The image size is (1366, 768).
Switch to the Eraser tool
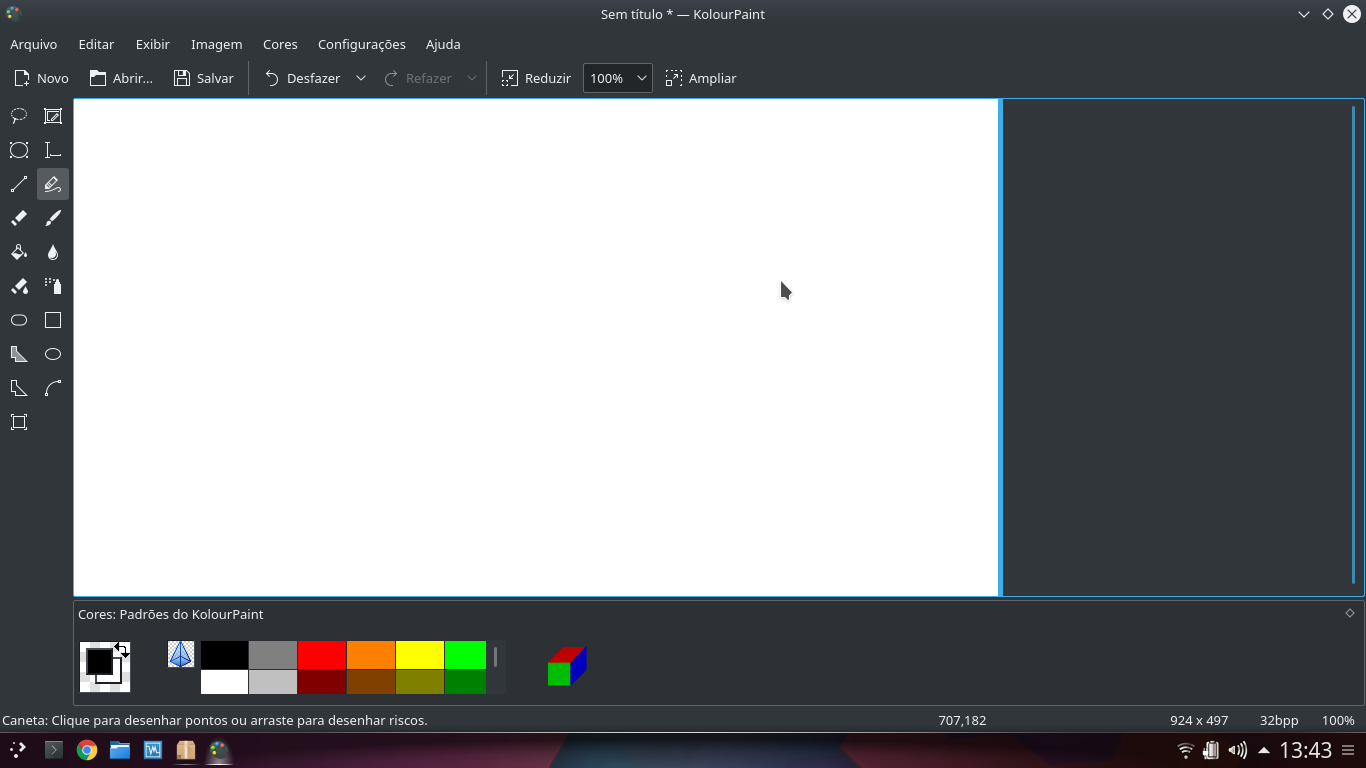pos(18,218)
